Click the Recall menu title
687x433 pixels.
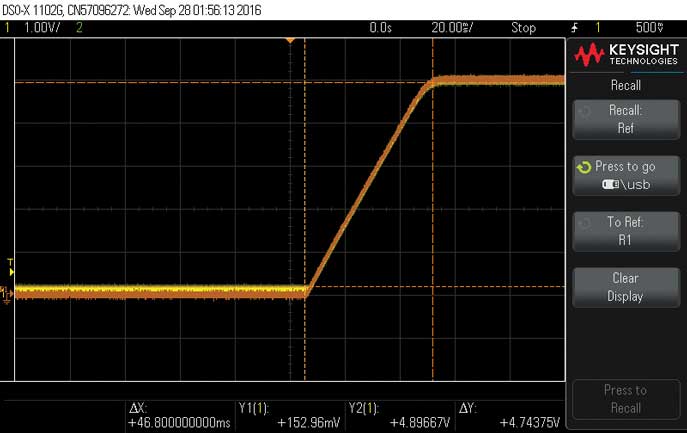(x=625, y=86)
